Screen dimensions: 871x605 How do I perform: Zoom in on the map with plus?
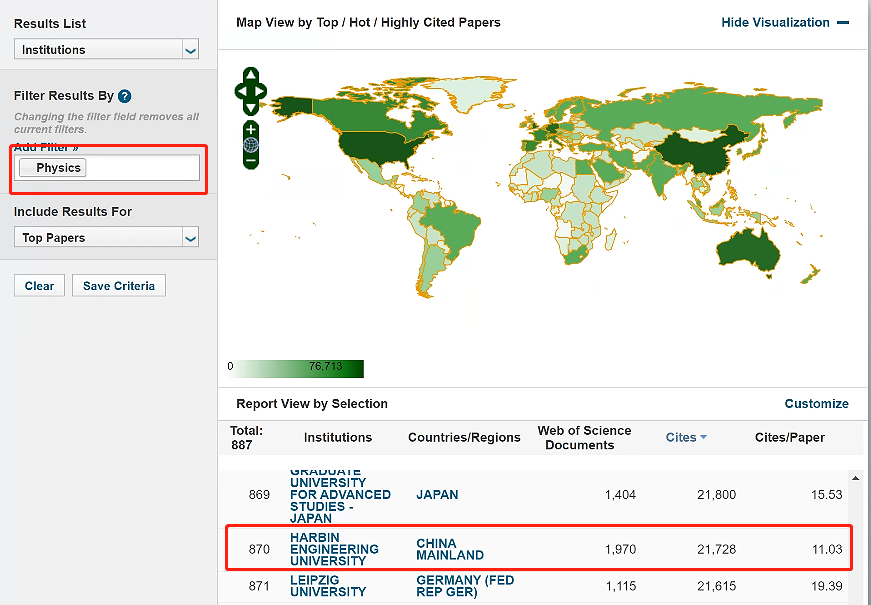pyautogui.click(x=251, y=129)
